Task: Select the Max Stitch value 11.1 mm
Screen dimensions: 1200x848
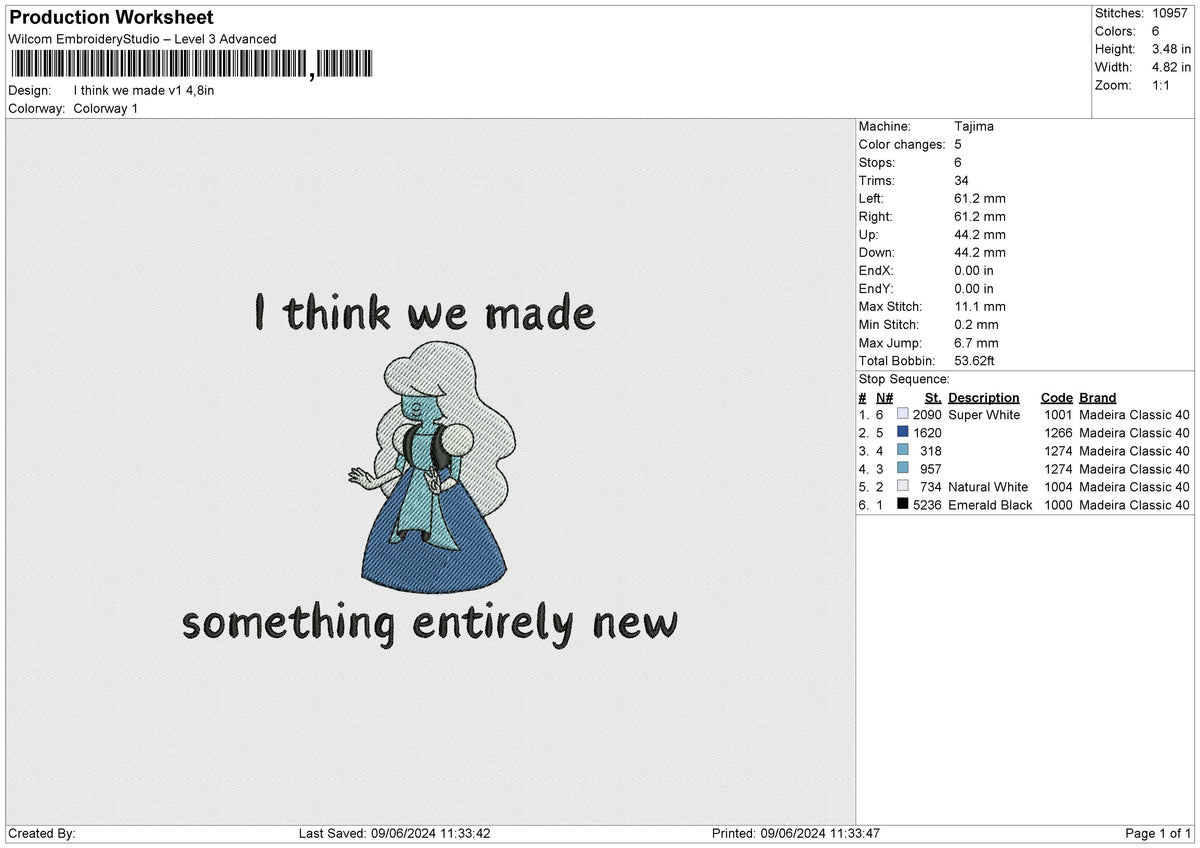Action: point(981,307)
